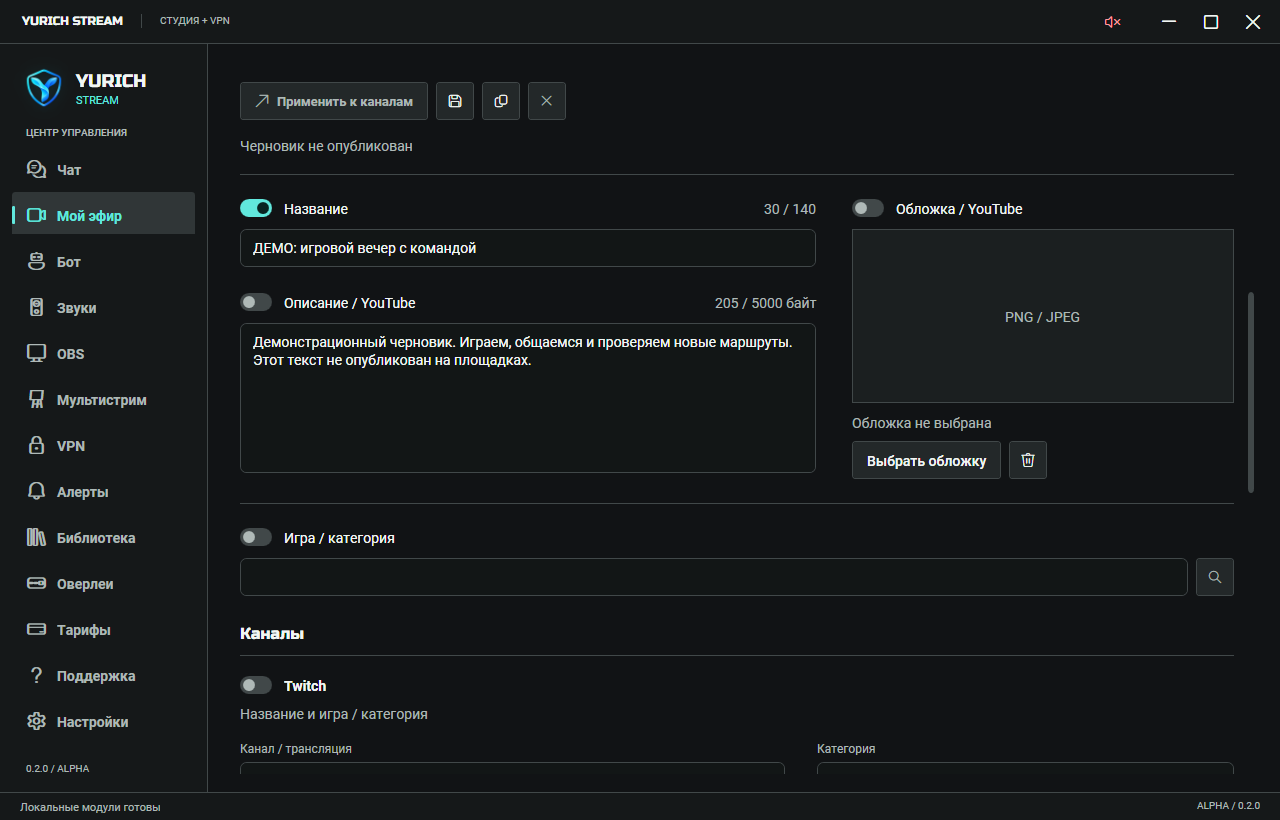This screenshot has height=820, width=1280.
Task: Click the vertical scrollbar thumb
Action: pyautogui.click(x=1251, y=392)
